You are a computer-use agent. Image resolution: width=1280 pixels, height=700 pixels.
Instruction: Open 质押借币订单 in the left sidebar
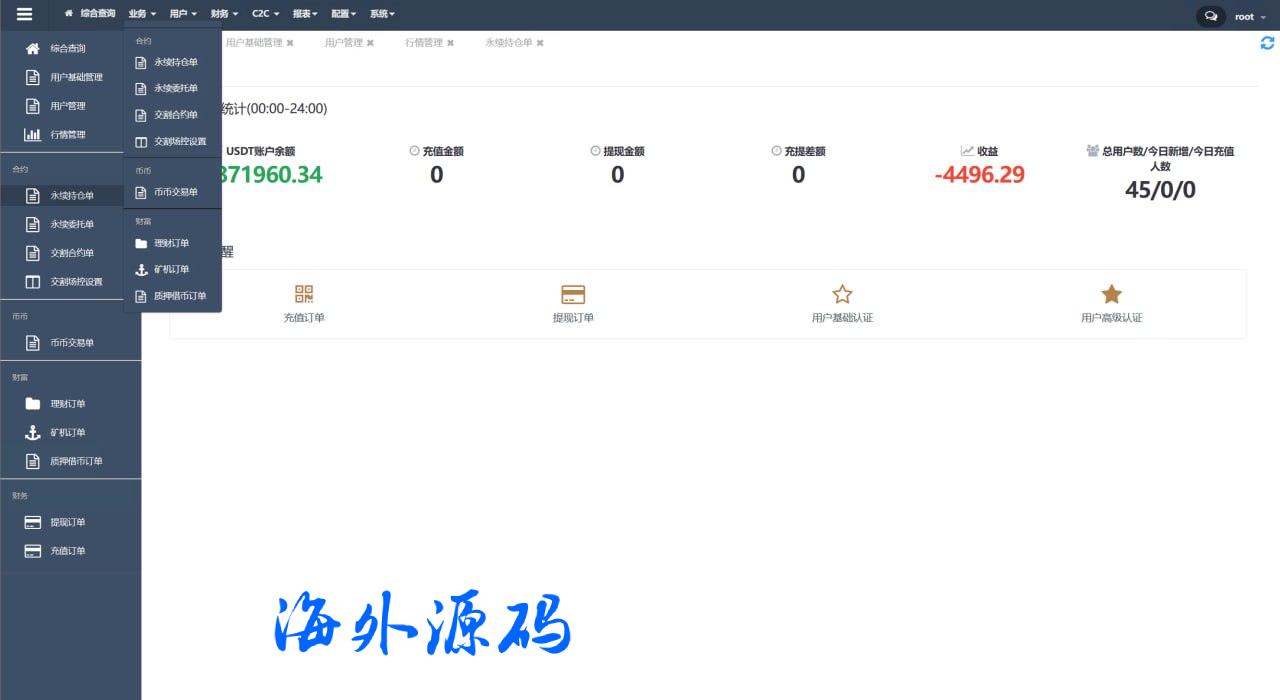(76, 462)
